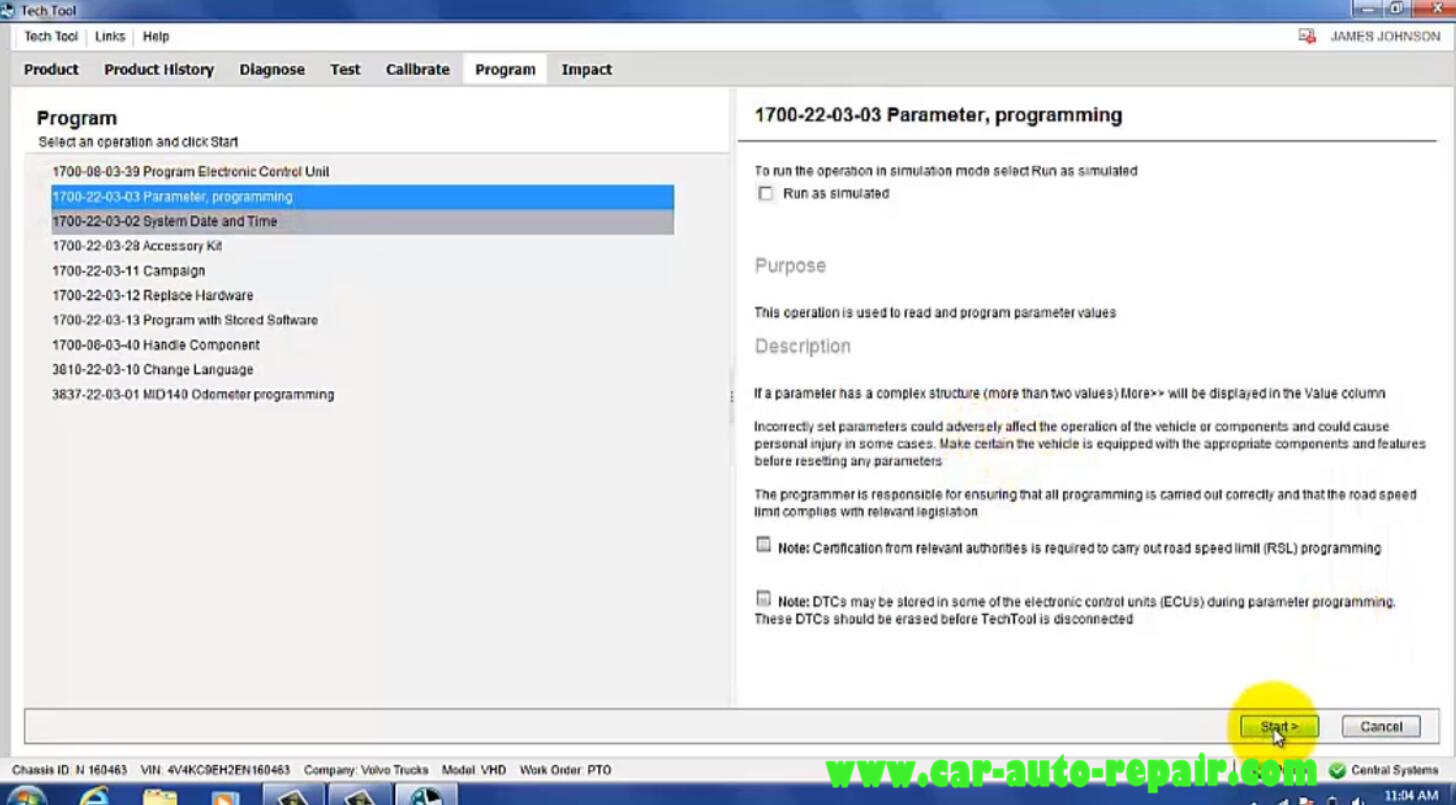This screenshot has height=805, width=1456.
Task: Click the note icon beside the DTCs note
Action: pyautogui.click(x=763, y=599)
